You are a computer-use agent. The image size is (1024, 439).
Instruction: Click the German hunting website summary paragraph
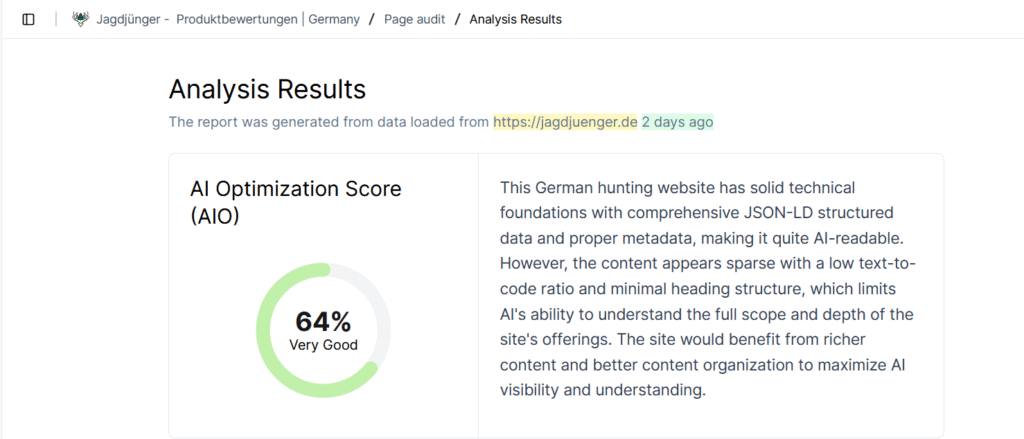tap(708, 288)
